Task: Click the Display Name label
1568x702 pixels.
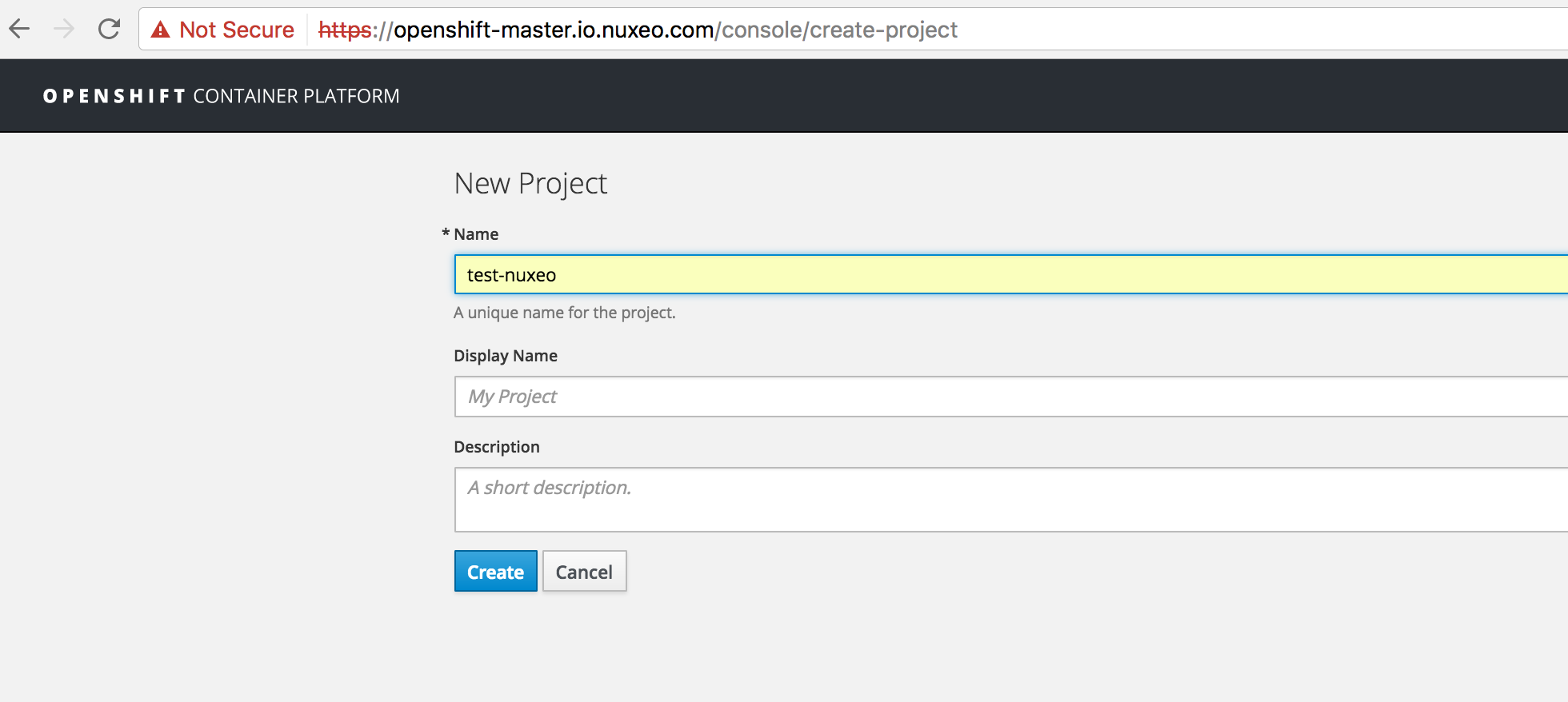Action: click(506, 356)
